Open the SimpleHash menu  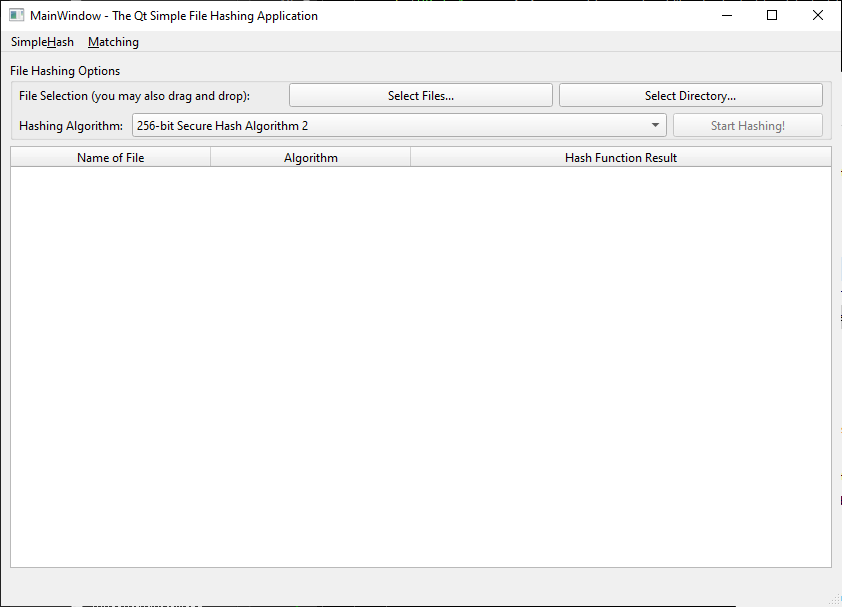tap(42, 42)
